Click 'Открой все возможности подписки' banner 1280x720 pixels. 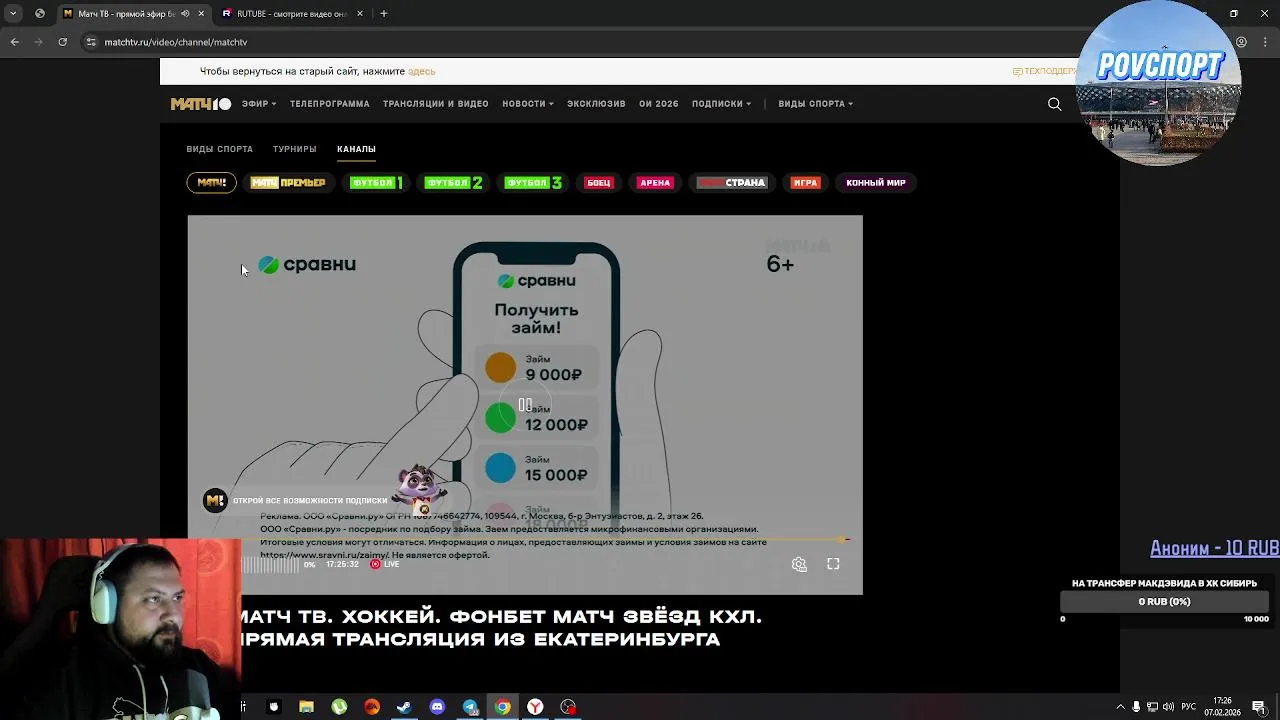click(x=310, y=500)
